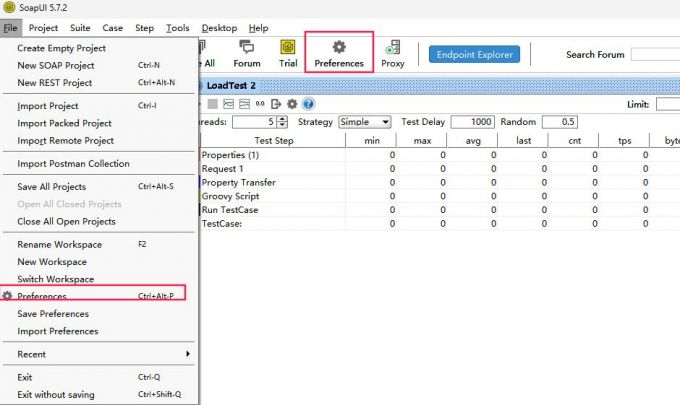The height and width of the screenshot is (405, 680).
Task: Click the export statistics icon in LoadTest toolbar
Action: [276, 104]
